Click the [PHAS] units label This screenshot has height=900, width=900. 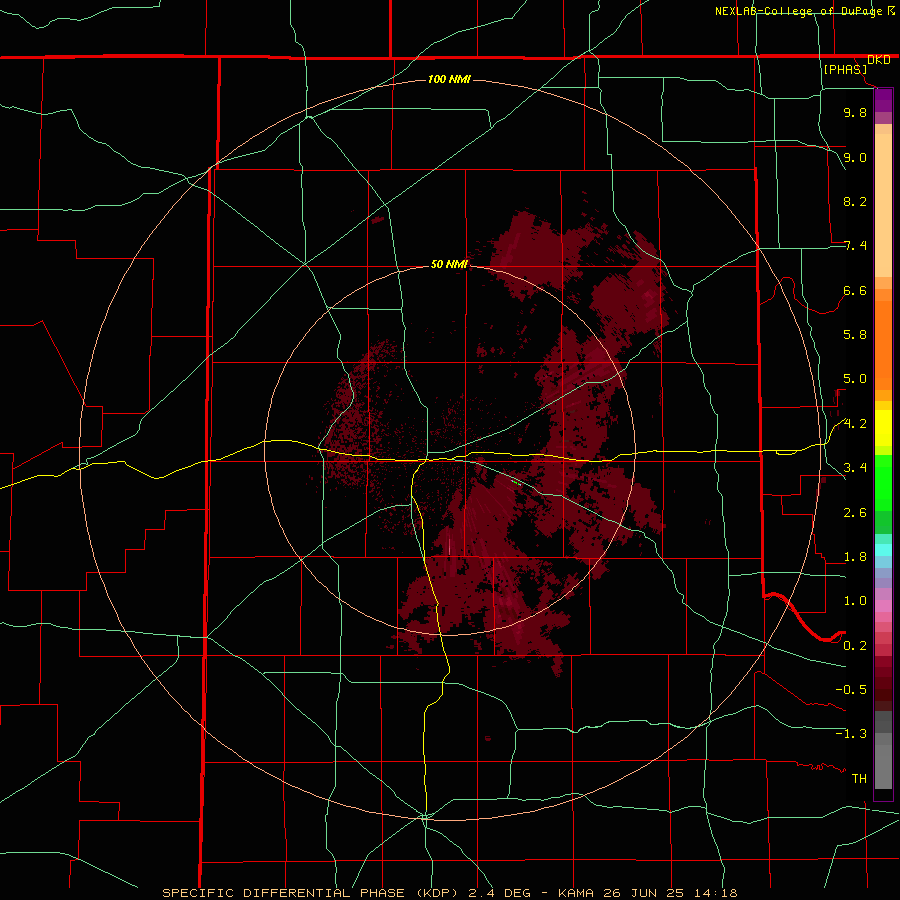click(x=845, y=70)
